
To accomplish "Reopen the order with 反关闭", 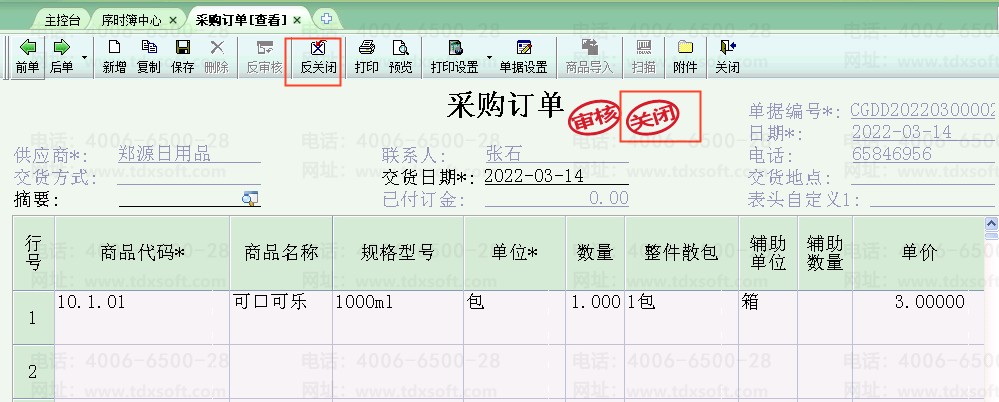I will (319, 57).
